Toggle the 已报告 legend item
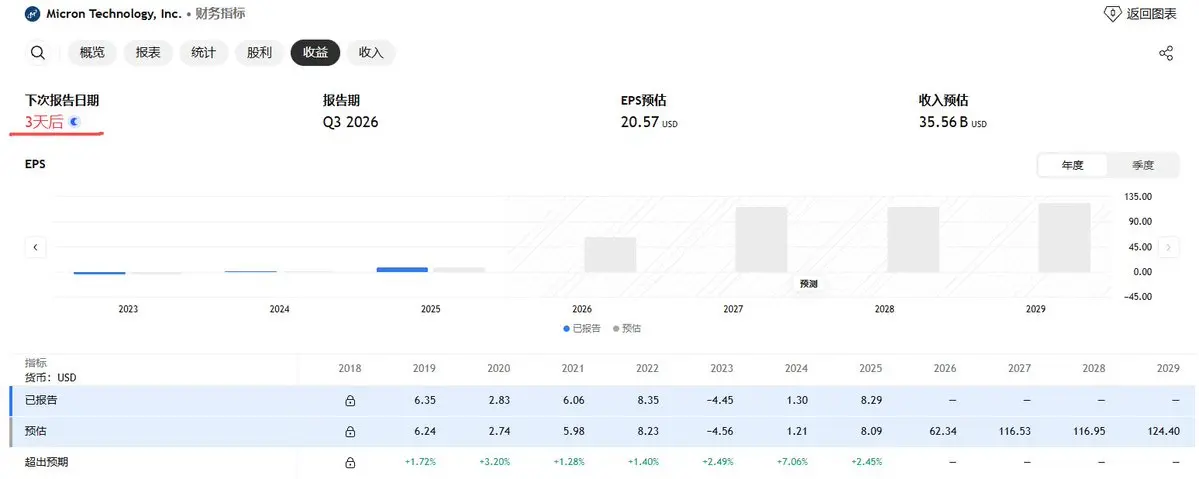 tap(582, 328)
